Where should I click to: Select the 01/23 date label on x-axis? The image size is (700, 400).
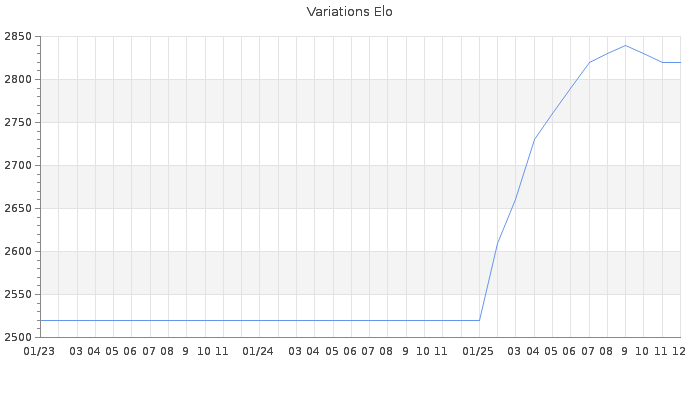coord(40,351)
